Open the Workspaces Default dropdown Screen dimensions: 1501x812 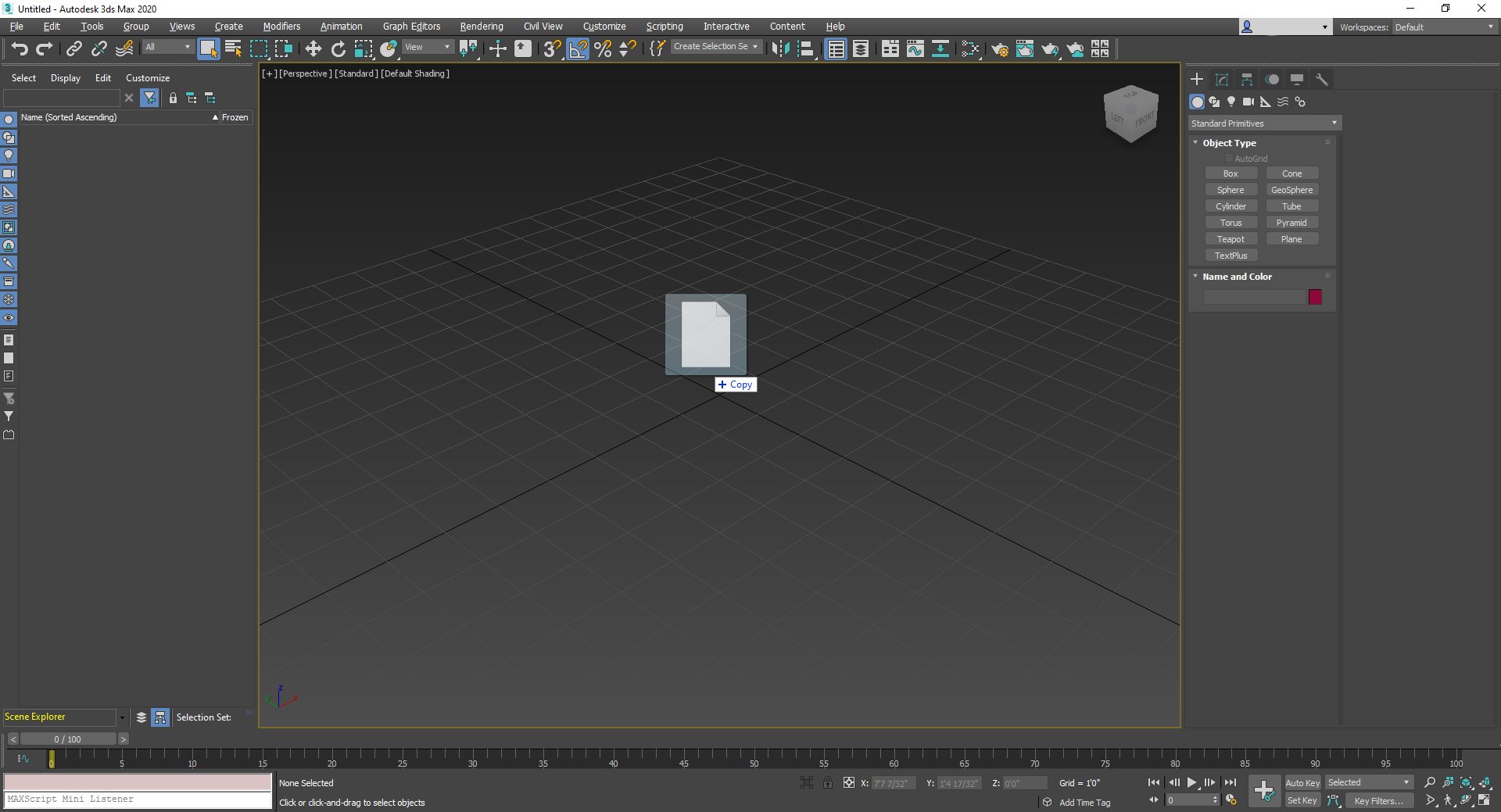point(1444,27)
